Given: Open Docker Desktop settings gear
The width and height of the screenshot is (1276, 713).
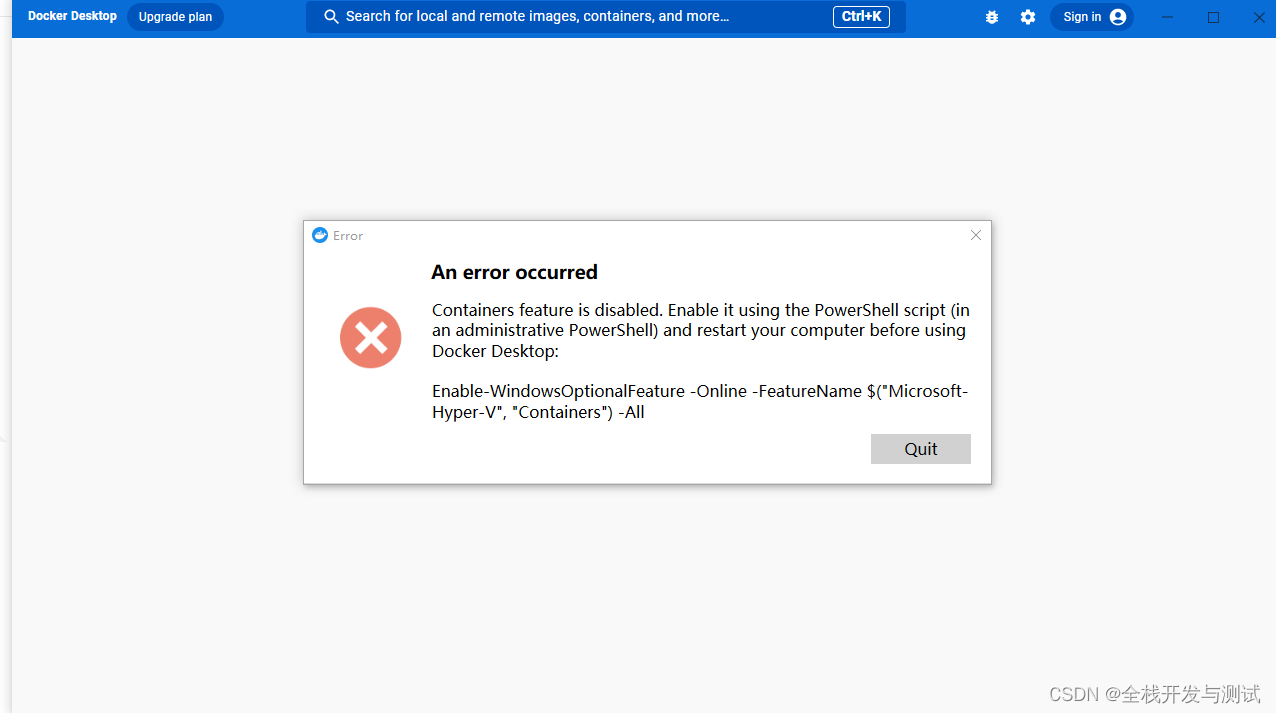Looking at the screenshot, I should click(x=1028, y=17).
